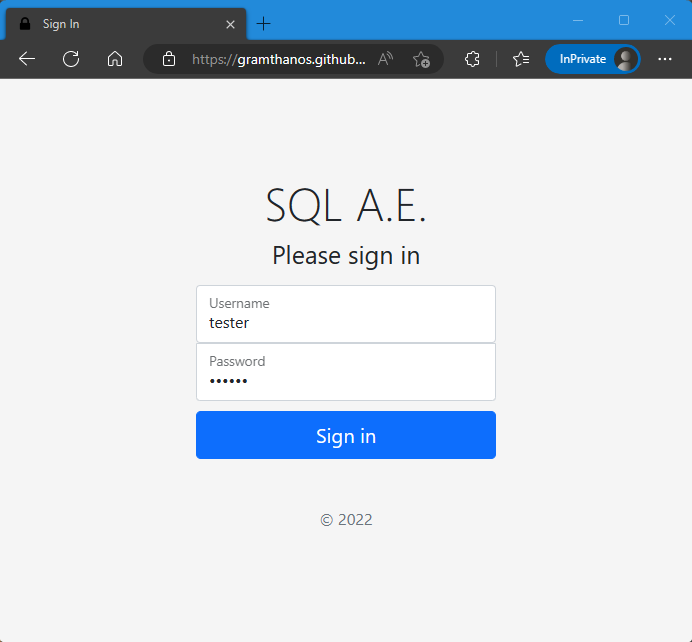The width and height of the screenshot is (692, 642).
Task: Open the Favorites list
Action: tap(521, 59)
